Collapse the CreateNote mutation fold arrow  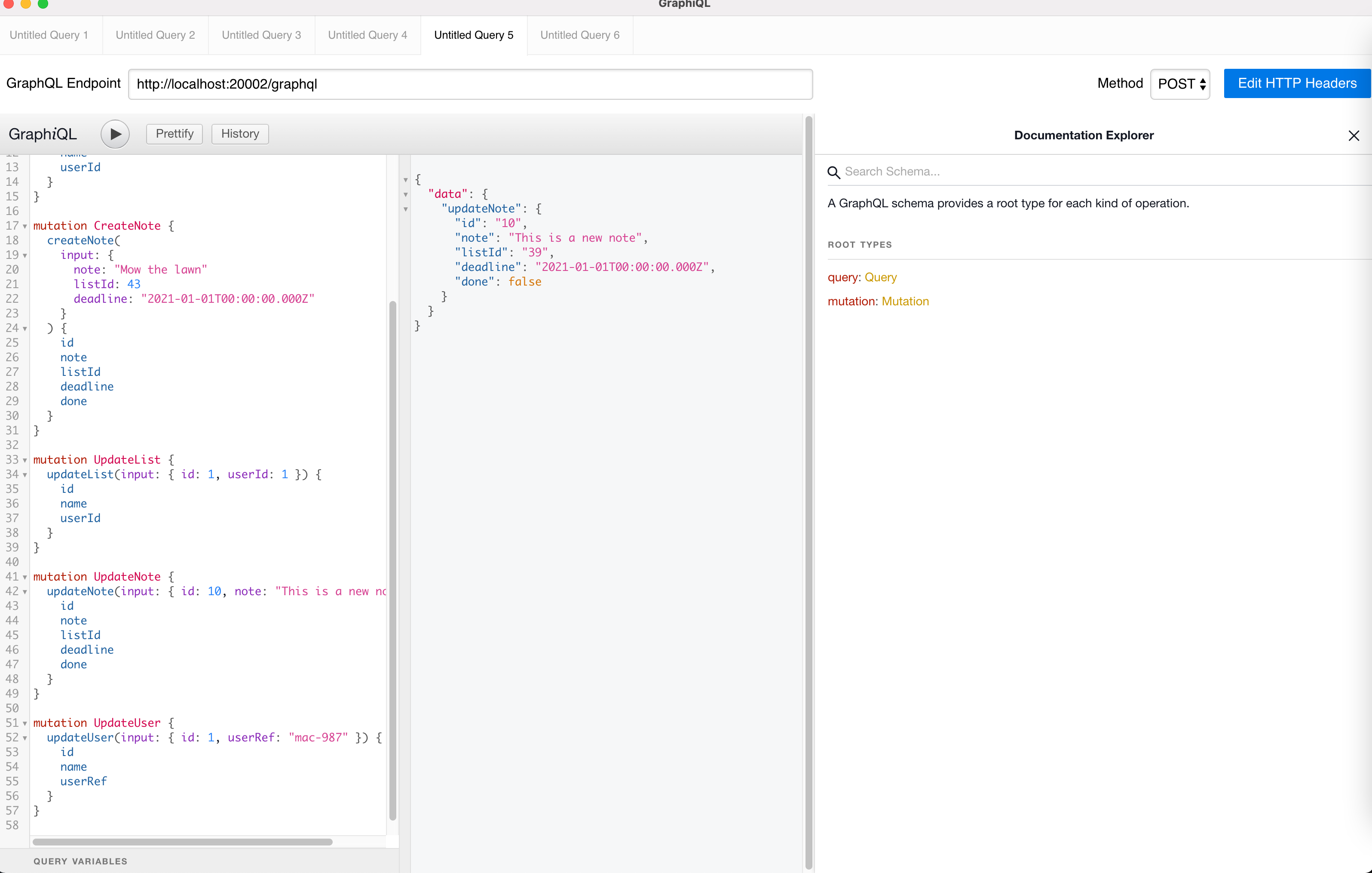tap(25, 226)
